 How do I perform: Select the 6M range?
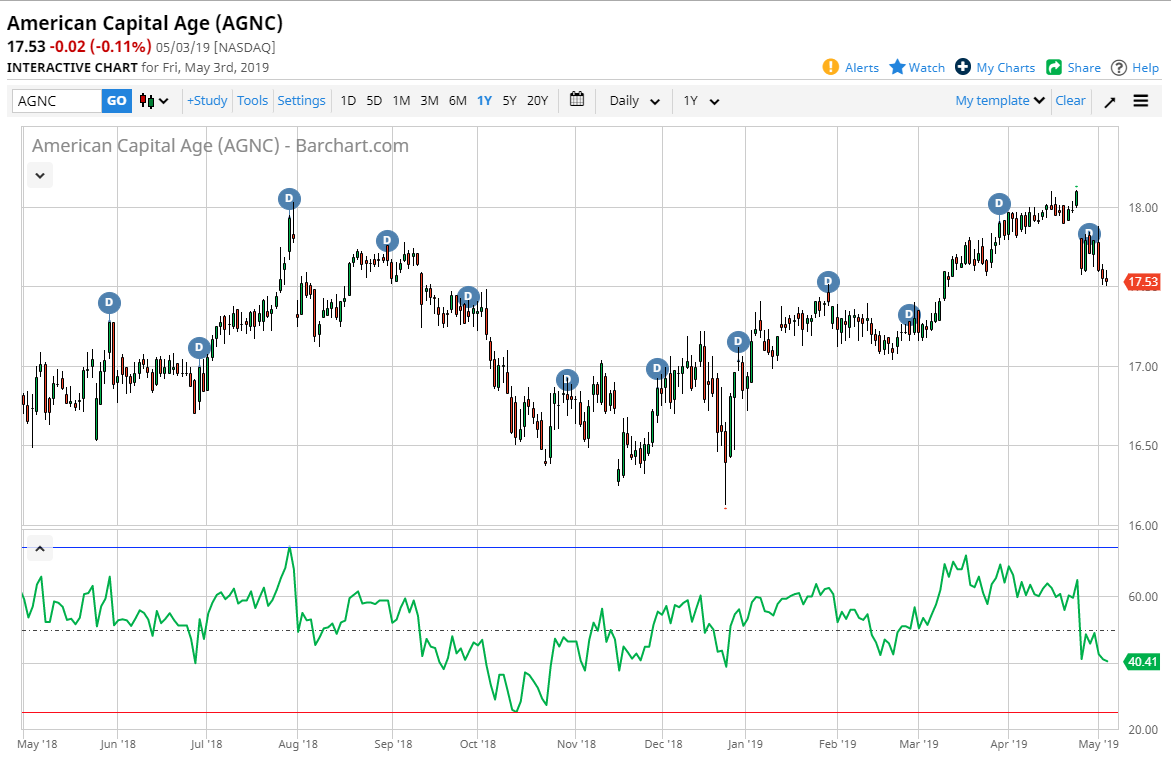458,101
